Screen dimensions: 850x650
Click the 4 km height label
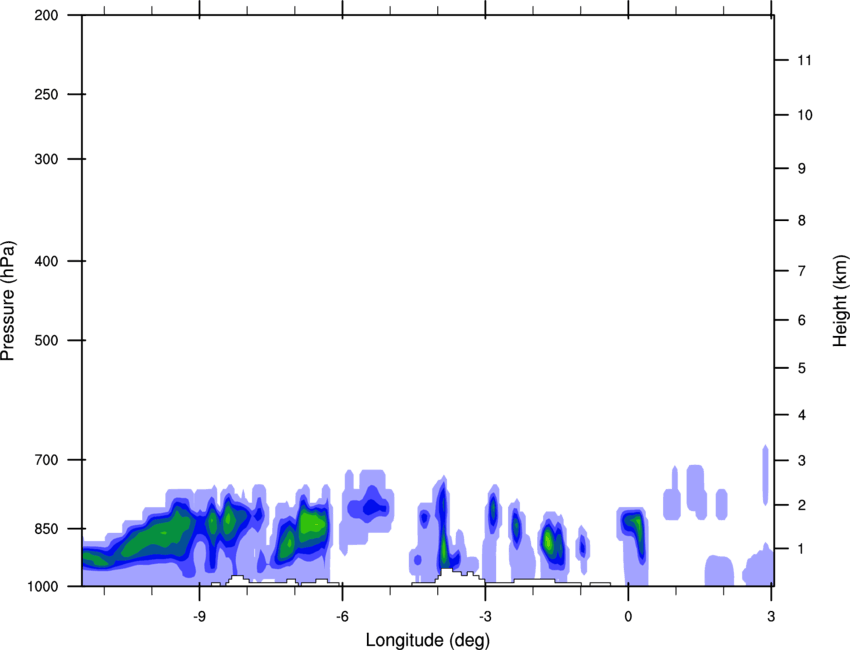pyautogui.click(x=802, y=415)
